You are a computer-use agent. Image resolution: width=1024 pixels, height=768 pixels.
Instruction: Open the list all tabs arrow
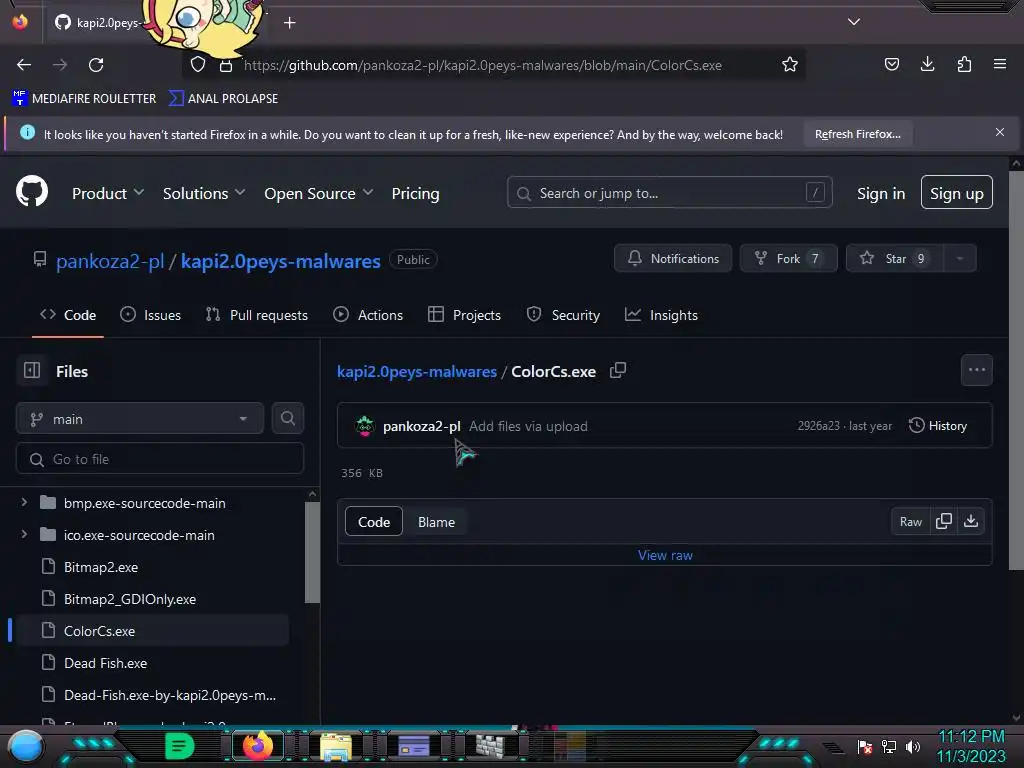click(x=854, y=22)
